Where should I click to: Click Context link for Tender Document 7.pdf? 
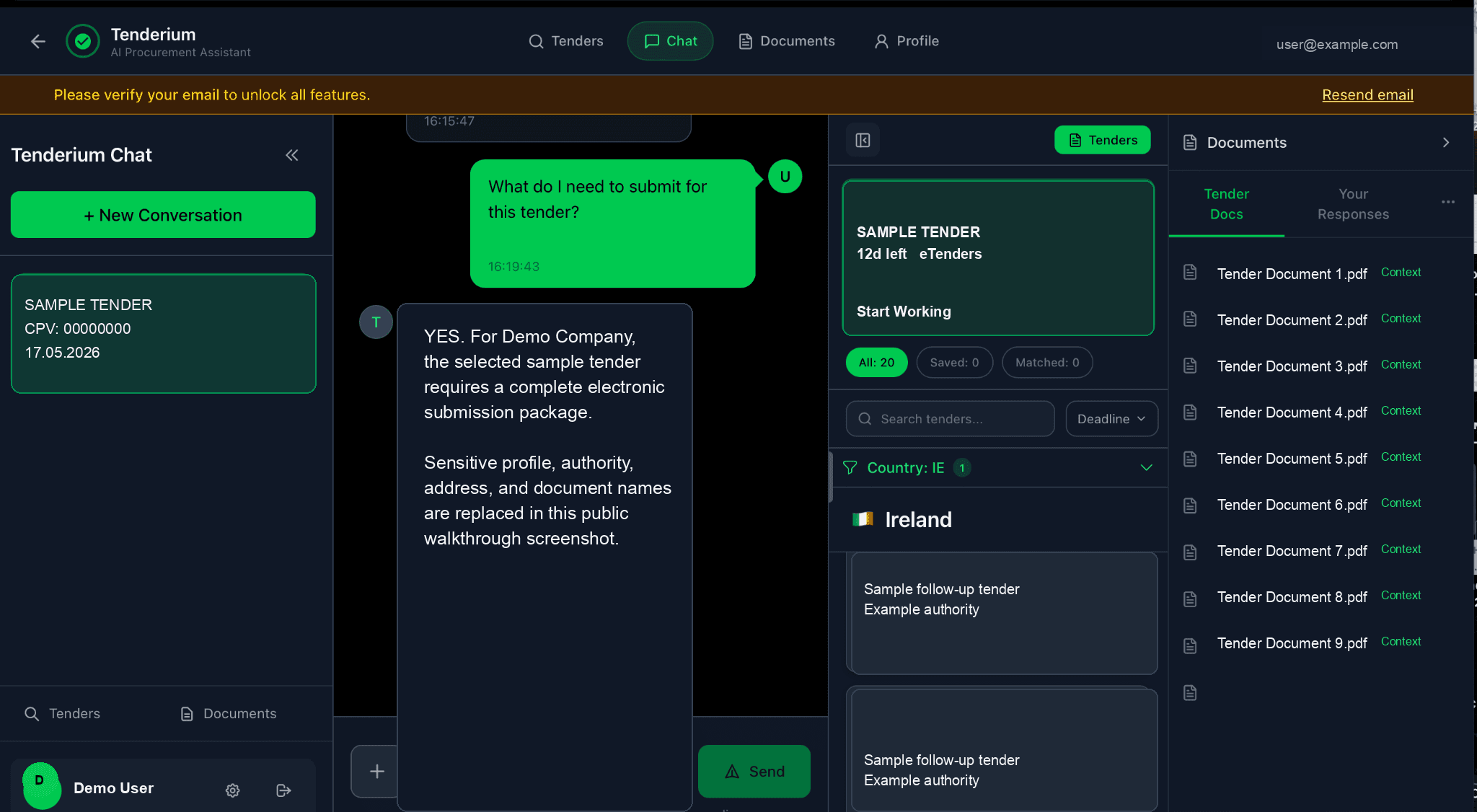1401,550
